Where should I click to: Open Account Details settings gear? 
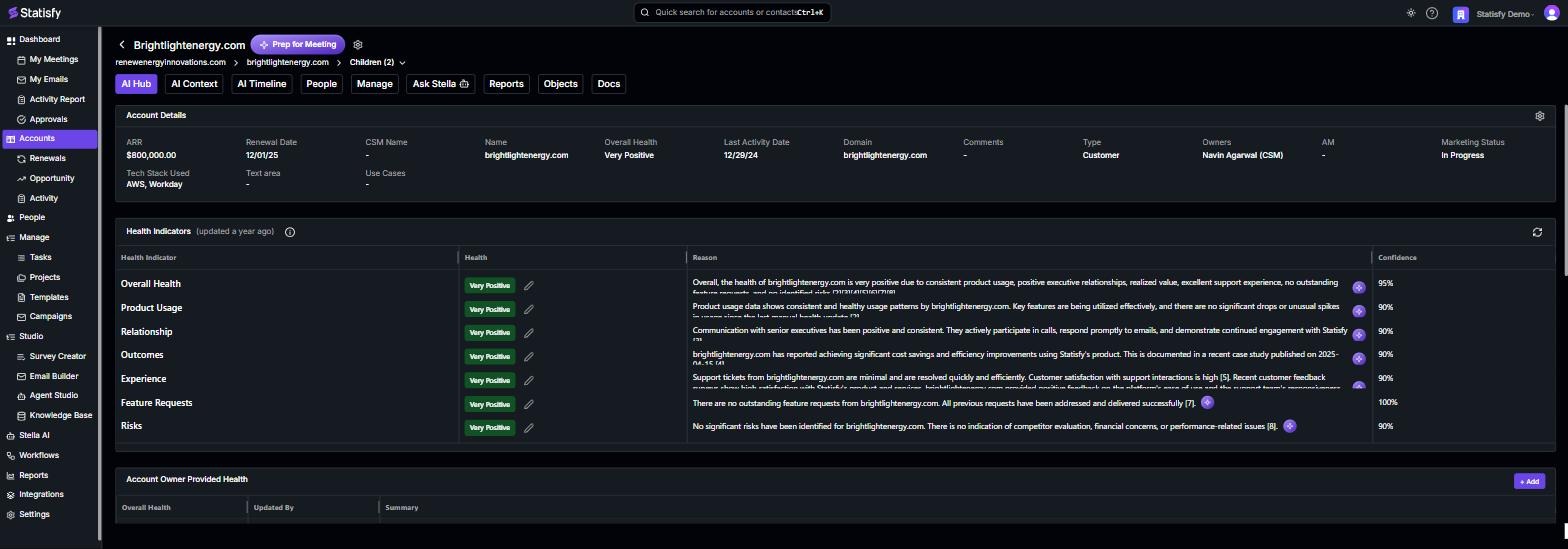[x=1539, y=116]
